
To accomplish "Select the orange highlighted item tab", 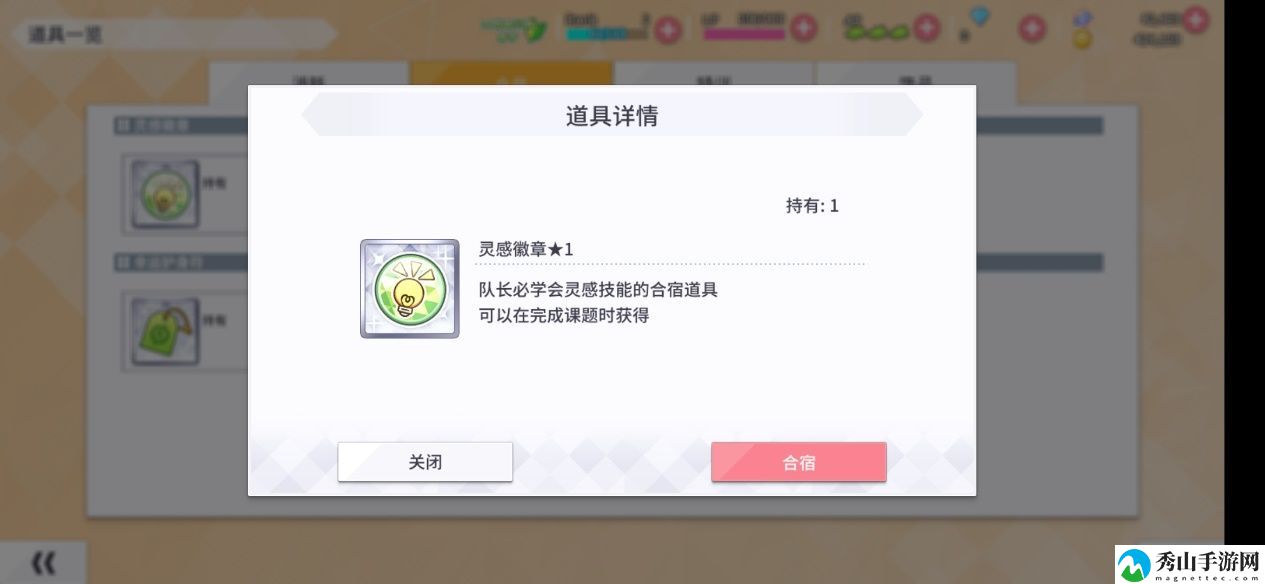I will (x=512, y=74).
